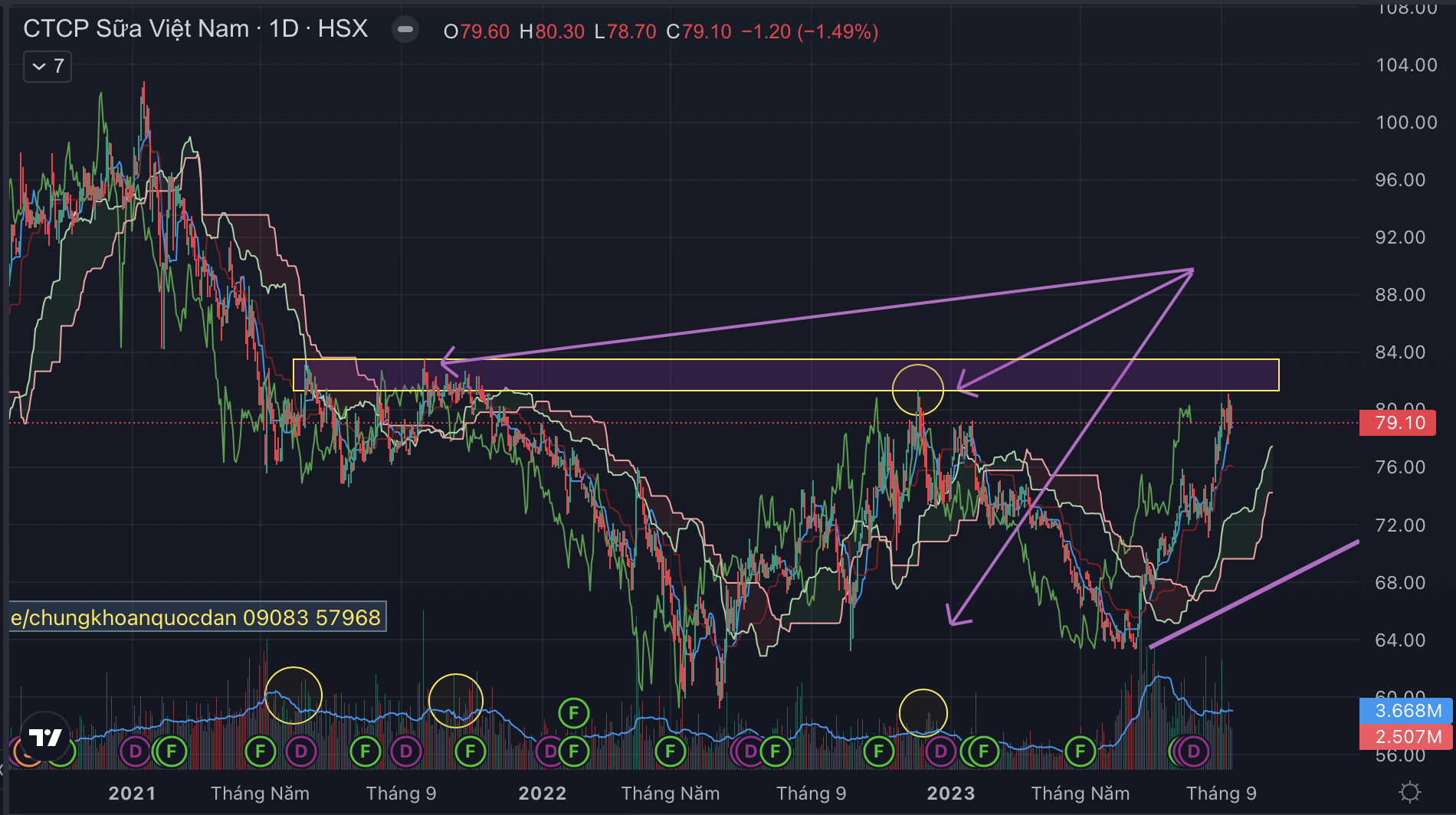
Task: Click the 72.00 price axis label
Action: [x=1400, y=525]
